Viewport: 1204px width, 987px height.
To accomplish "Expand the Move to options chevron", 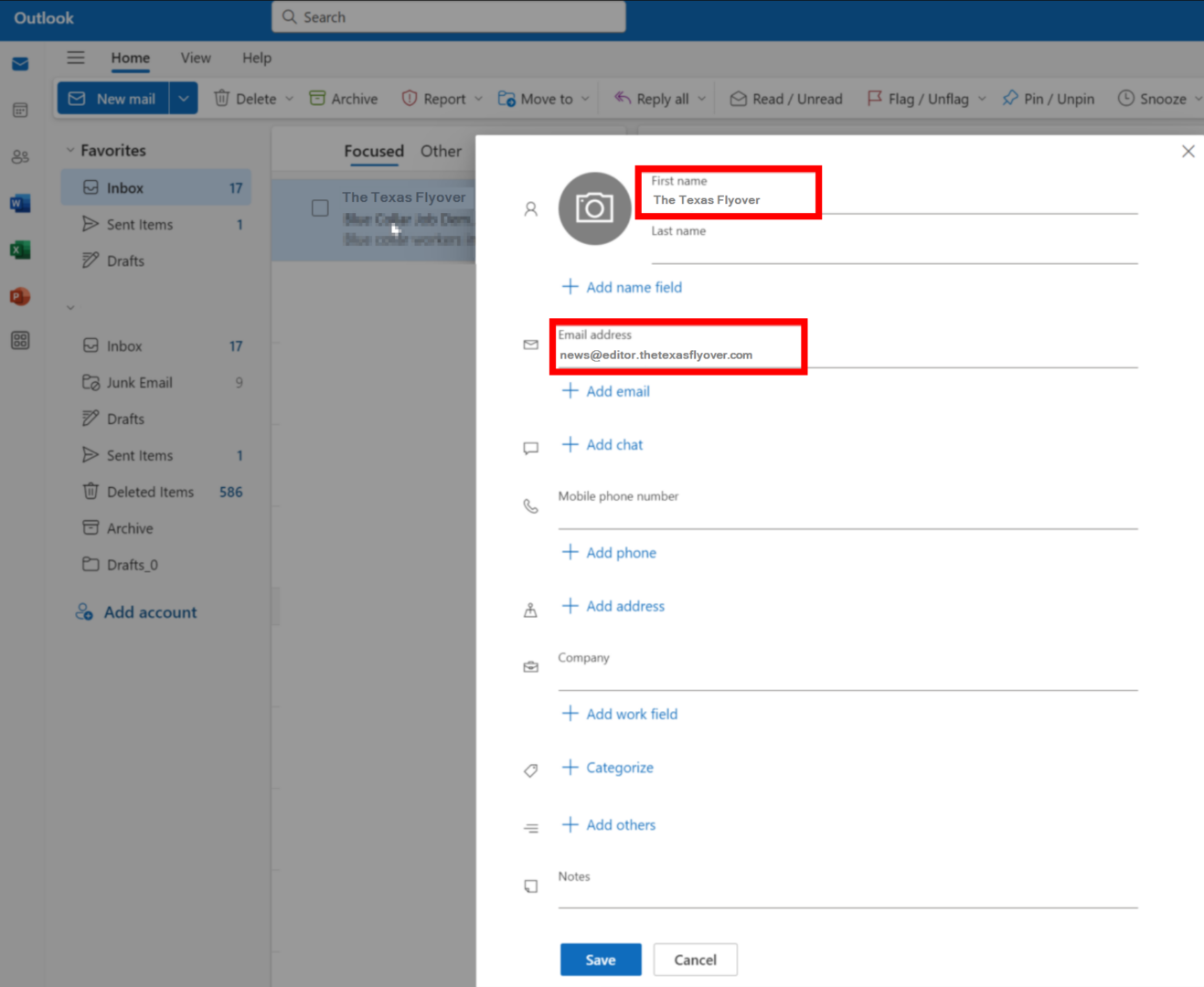I will click(x=585, y=99).
